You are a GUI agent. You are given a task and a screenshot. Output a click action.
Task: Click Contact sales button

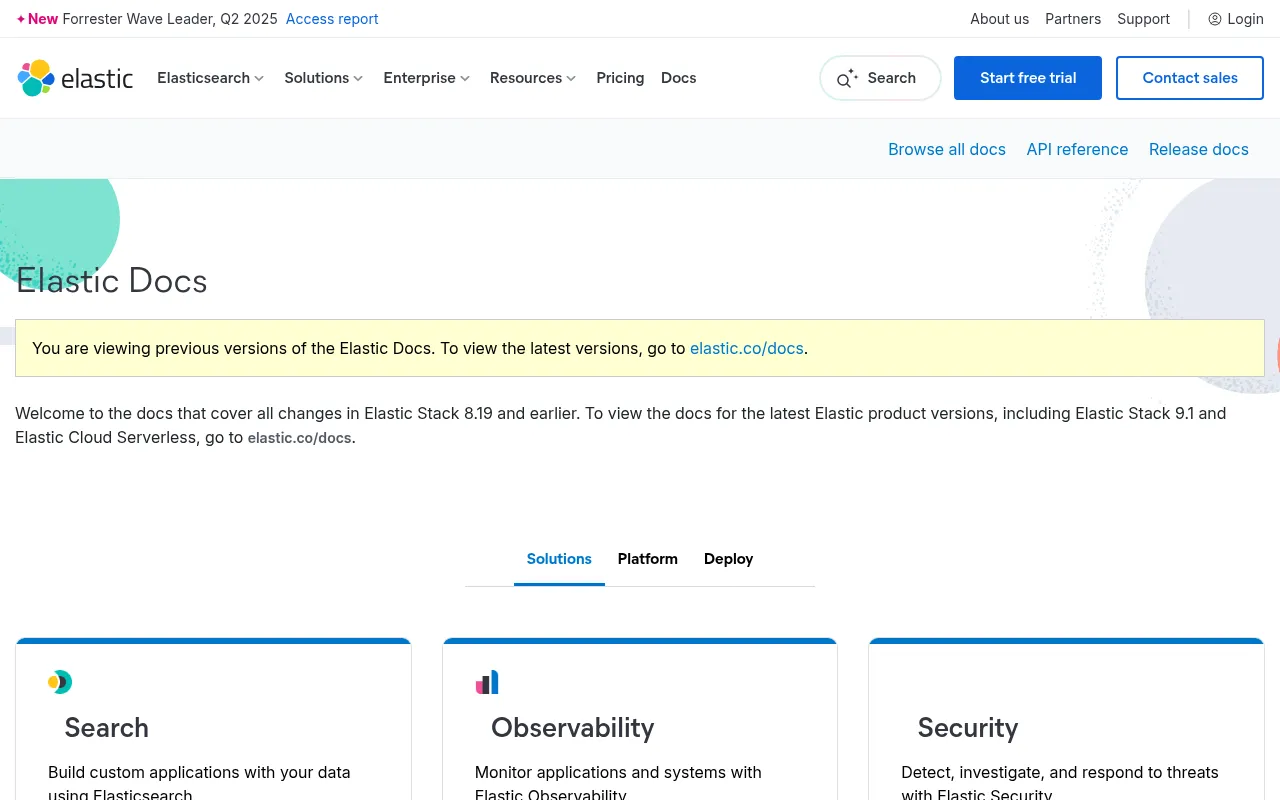point(1190,78)
